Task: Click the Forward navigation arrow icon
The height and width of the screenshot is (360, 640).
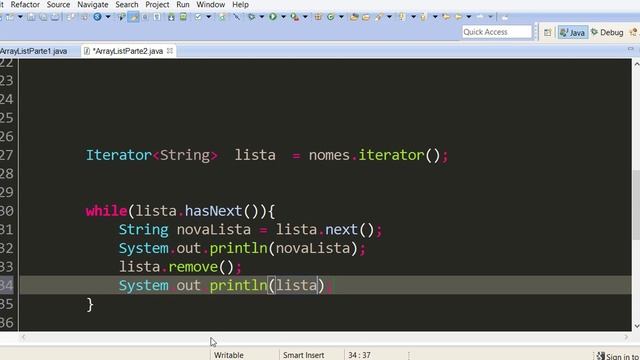Action: pyautogui.click(x=480, y=17)
